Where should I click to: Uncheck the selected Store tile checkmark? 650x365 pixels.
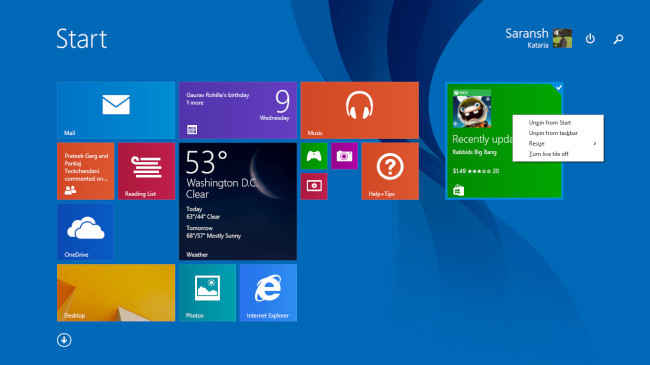click(558, 88)
